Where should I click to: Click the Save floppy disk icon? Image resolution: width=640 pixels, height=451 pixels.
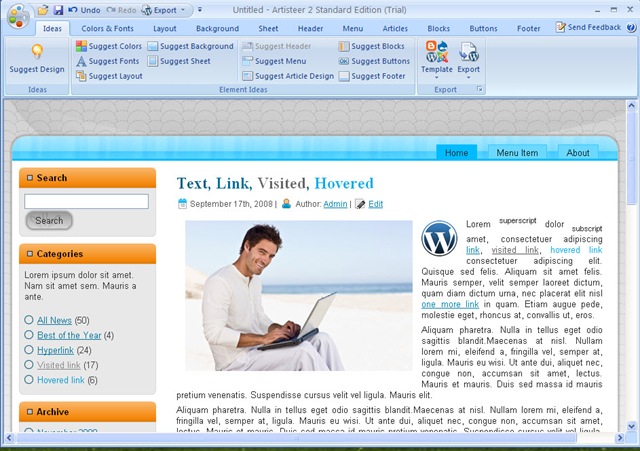pyautogui.click(x=58, y=10)
